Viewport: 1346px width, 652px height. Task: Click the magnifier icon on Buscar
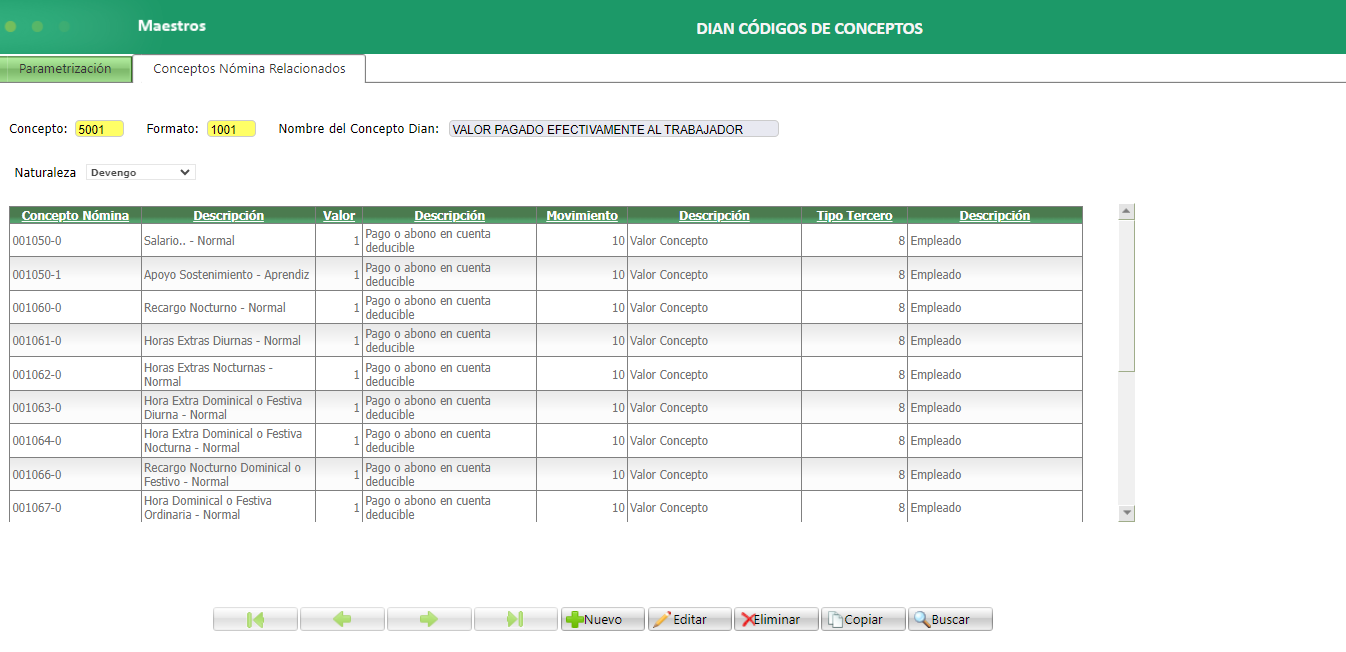923,618
